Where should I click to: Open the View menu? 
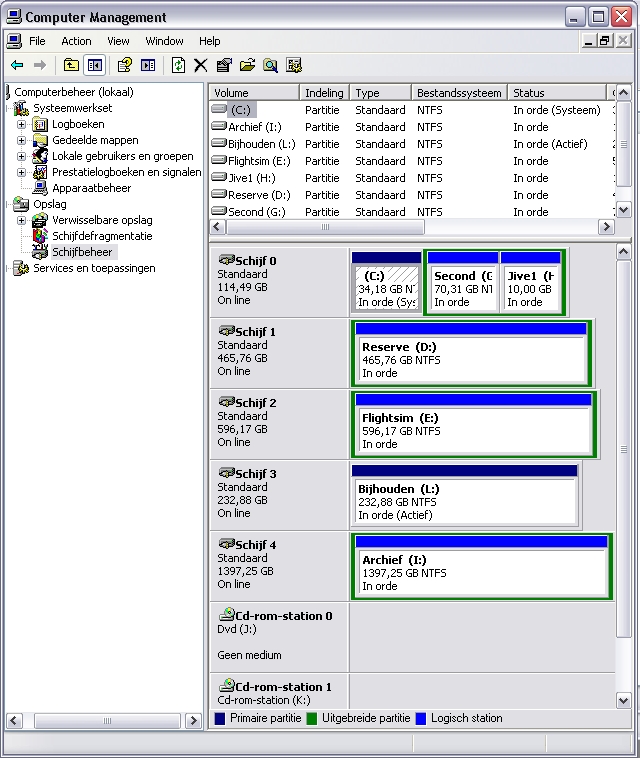pyautogui.click(x=118, y=41)
